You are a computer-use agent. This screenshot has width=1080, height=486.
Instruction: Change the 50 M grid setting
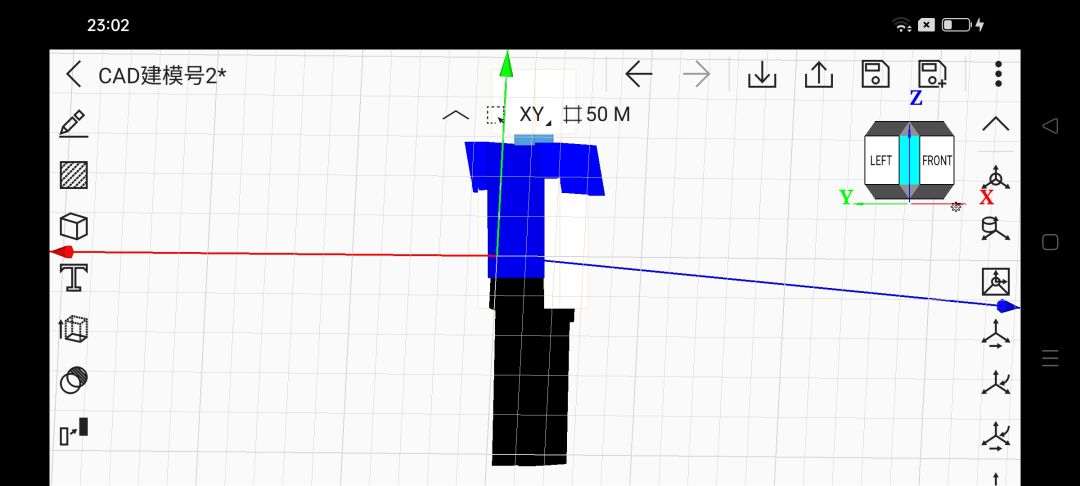pos(596,115)
